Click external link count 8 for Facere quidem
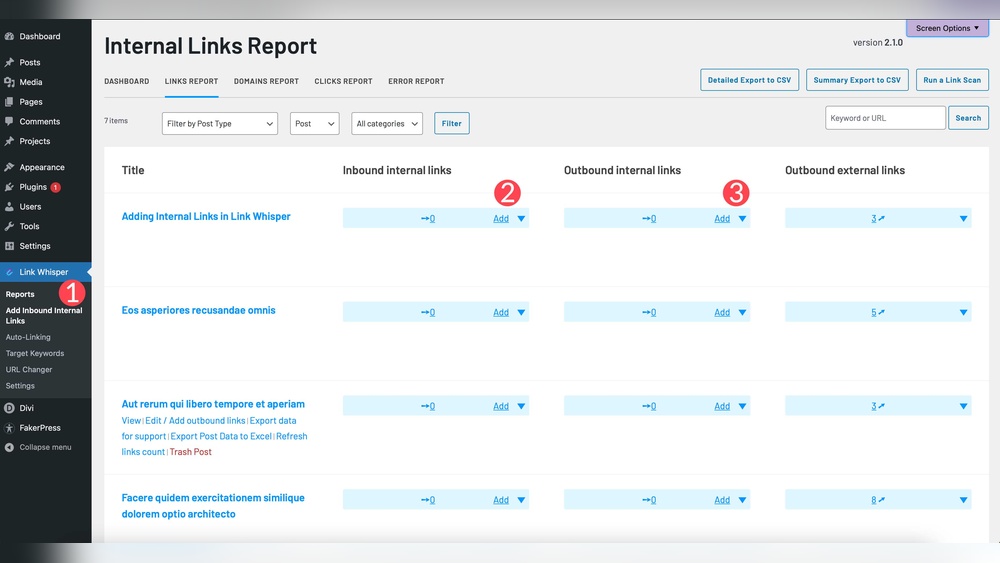This screenshot has width=1000, height=563. tap(874, 500)
